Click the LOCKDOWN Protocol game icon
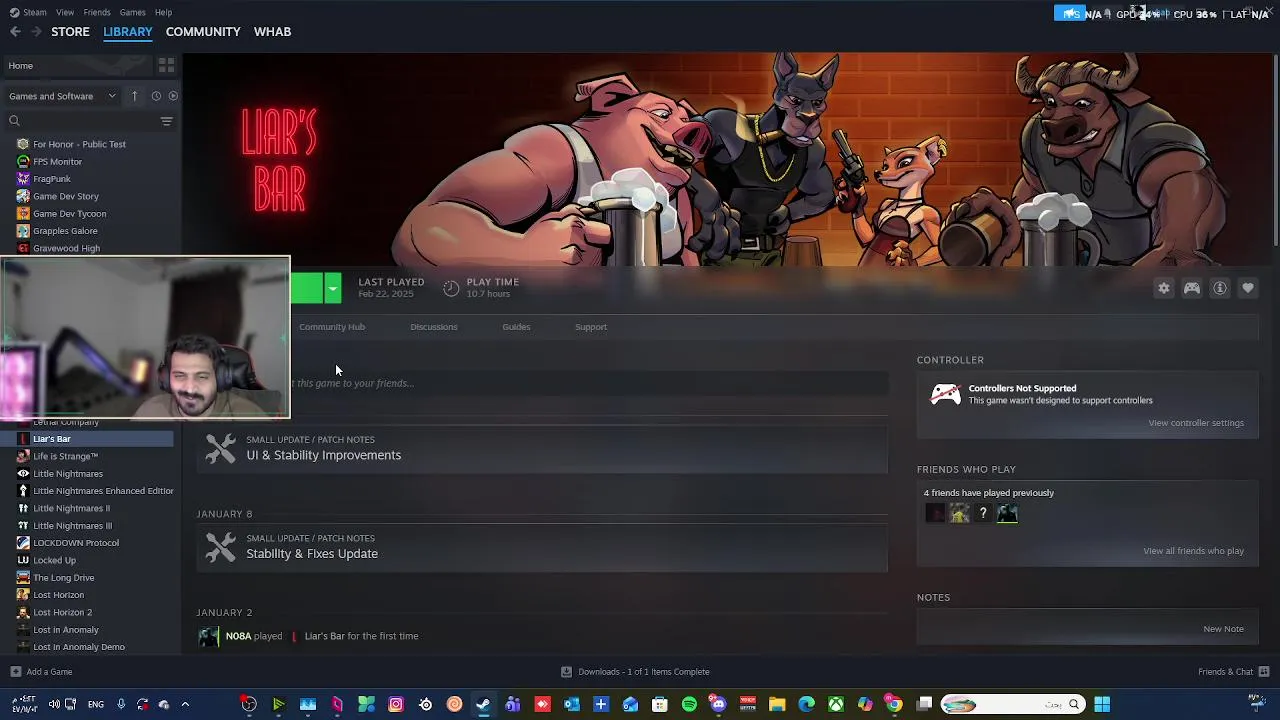Screen dimensions: 1280x720 [23, 543]
